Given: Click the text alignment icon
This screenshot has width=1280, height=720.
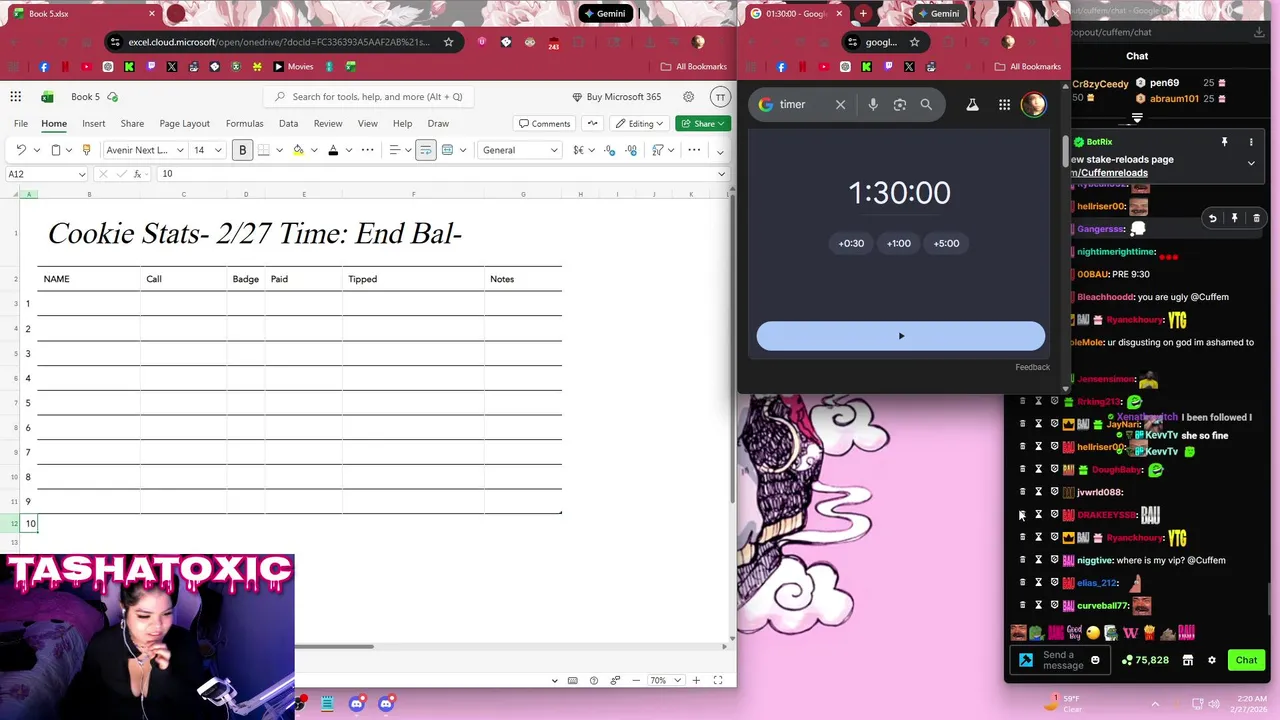Looking at the screenshot, I should [394, 150].
